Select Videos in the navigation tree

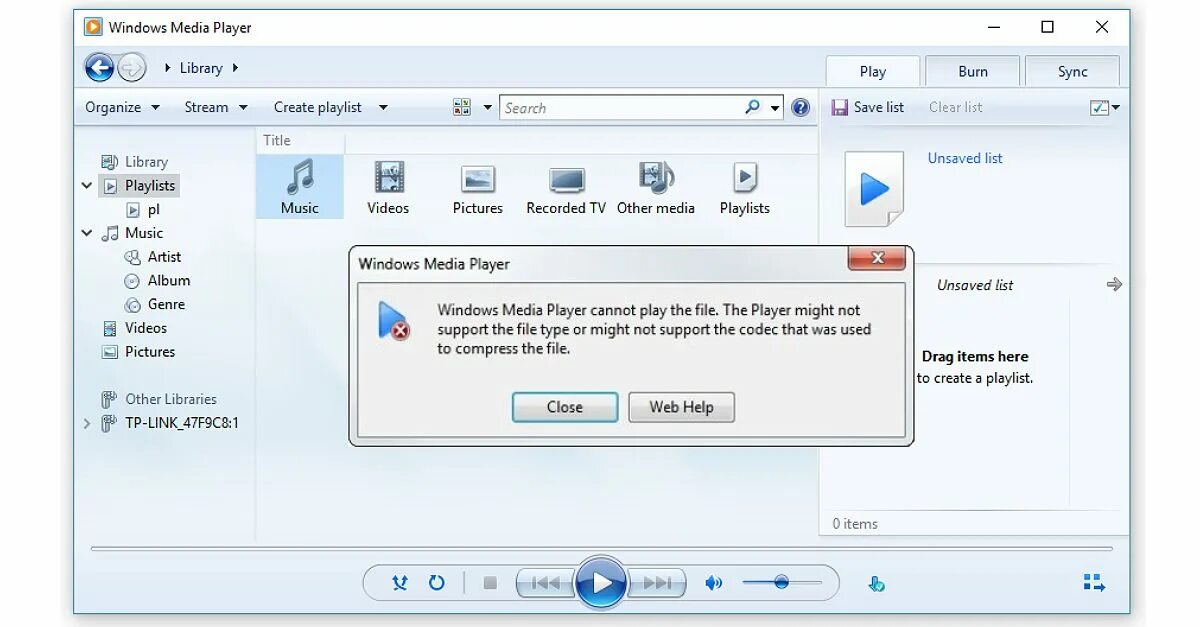click(x=134, y=328)
